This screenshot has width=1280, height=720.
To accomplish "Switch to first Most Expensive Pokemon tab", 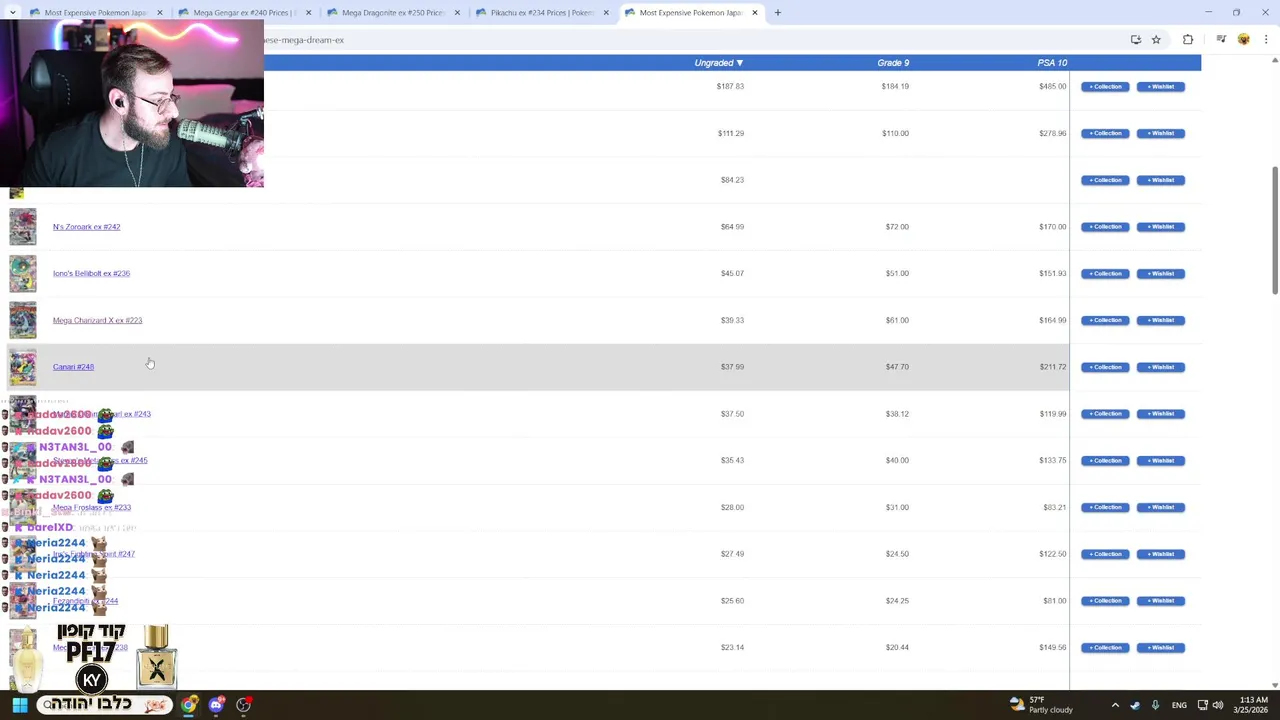I will click(95, 13).
